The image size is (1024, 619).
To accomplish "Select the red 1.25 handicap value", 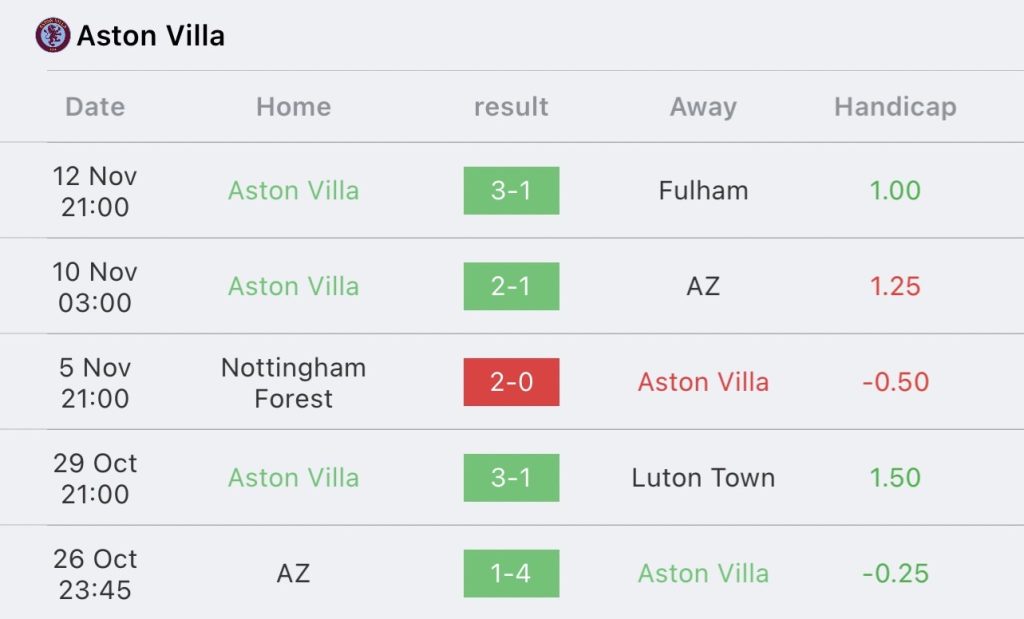I will pyautogui.click(x=895, y=286).
